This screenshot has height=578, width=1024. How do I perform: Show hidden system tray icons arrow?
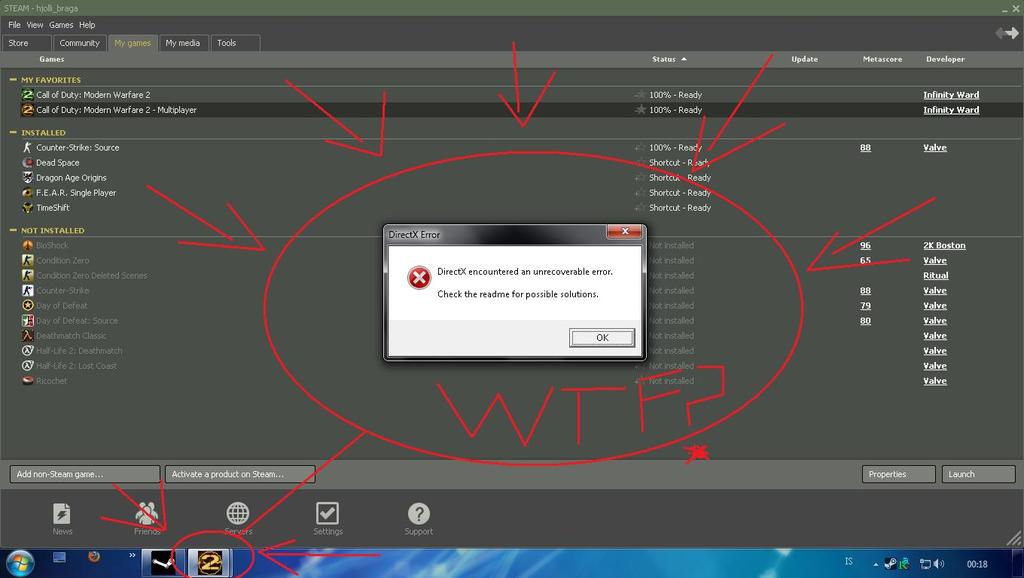click(x=875, y=564)
